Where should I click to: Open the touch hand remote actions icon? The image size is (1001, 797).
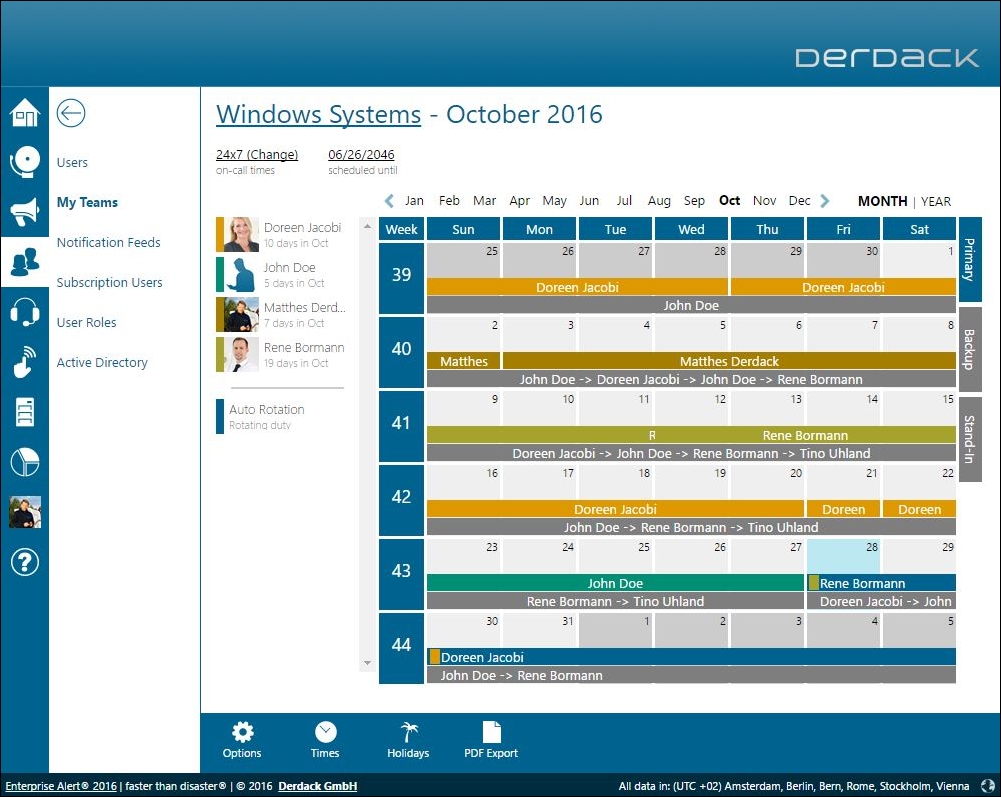(x=24, y=362)
